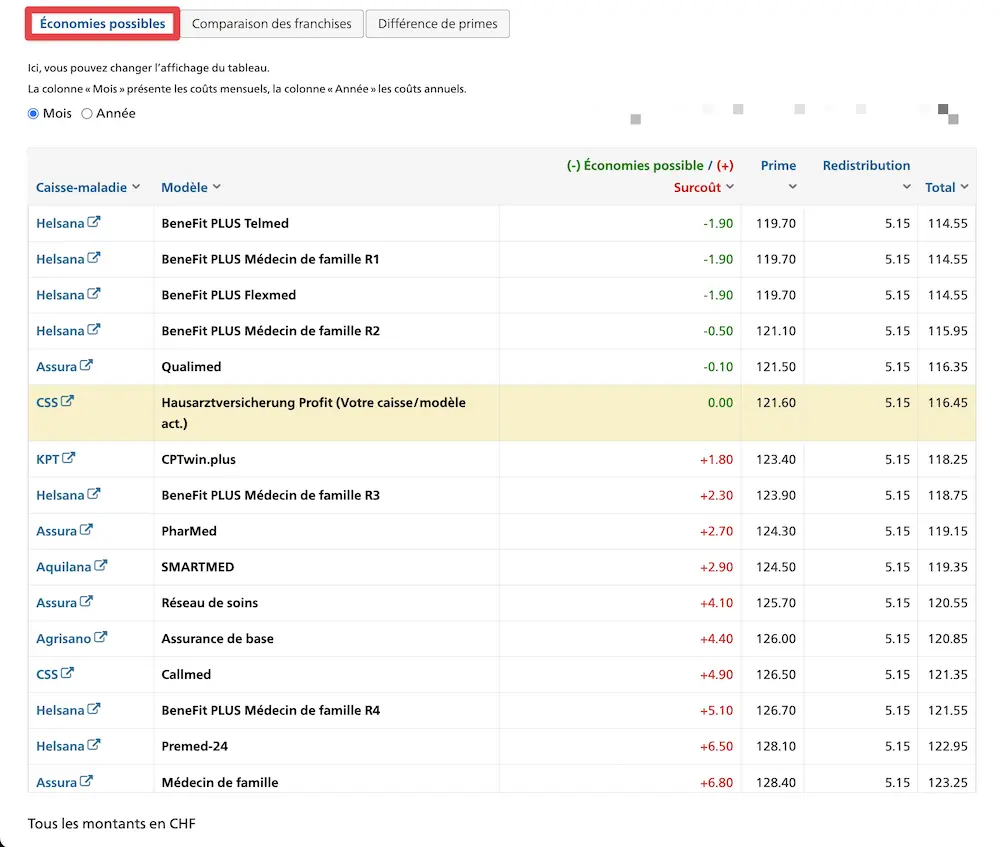Click Assura external link icon in Médecin de famille row

(x=86, y=781)
